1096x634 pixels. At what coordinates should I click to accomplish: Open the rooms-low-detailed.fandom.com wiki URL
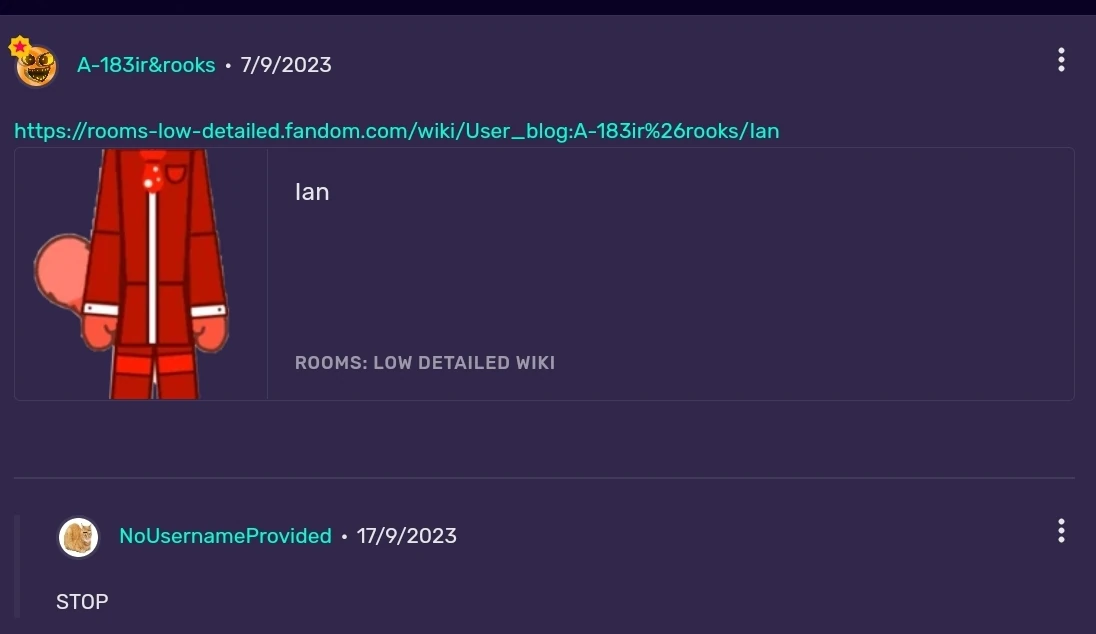click(396, 131)
